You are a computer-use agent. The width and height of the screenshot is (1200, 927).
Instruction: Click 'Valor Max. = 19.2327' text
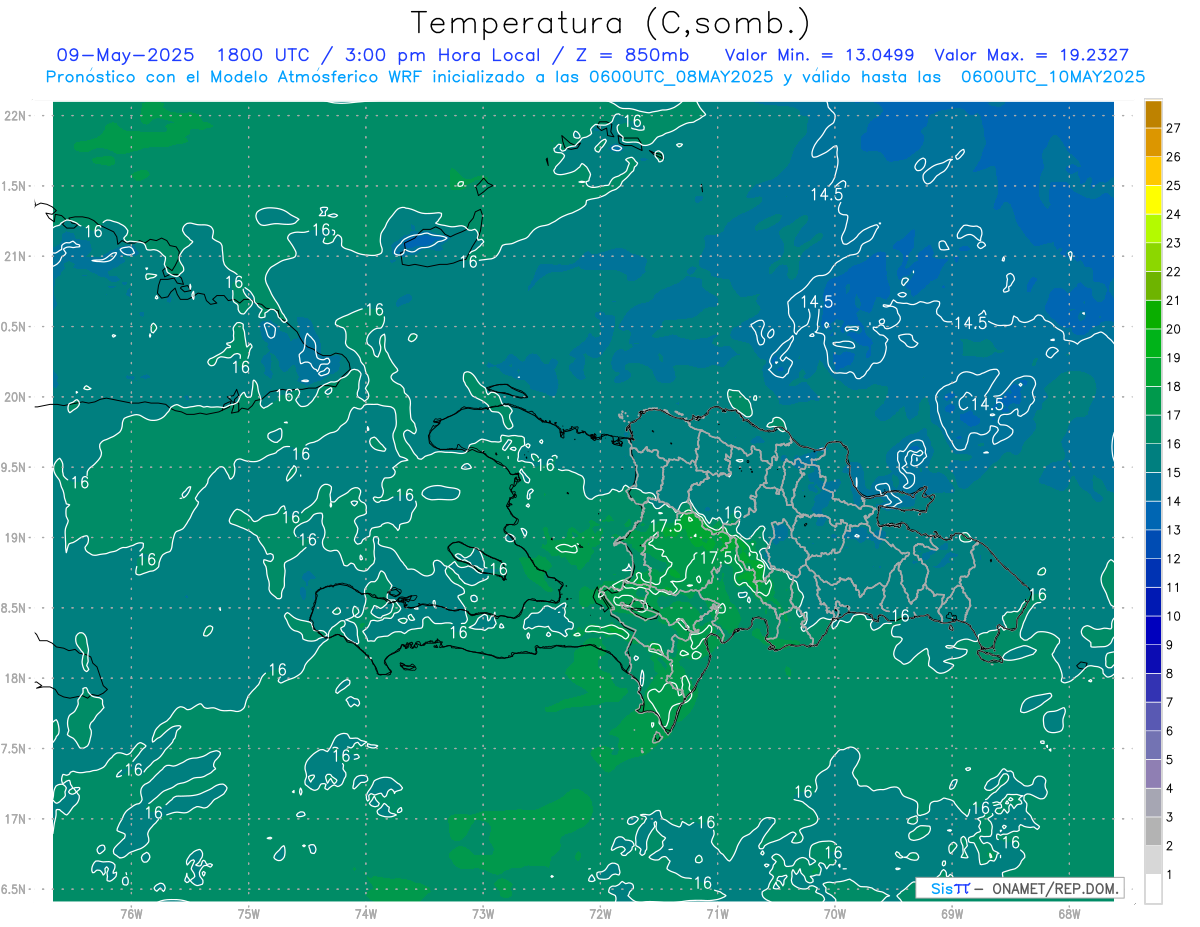click(1031, 55)
